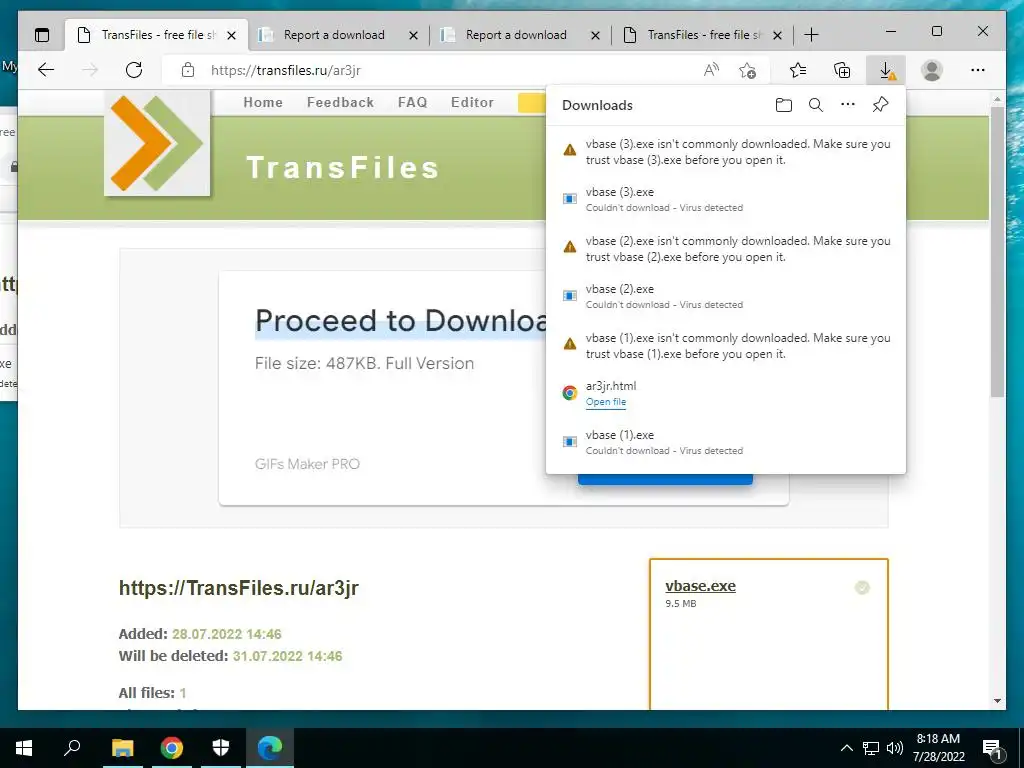Open the FAQ menu item
The width and height of the screenshot is (1024, 768).
click(x=412, y=103)
